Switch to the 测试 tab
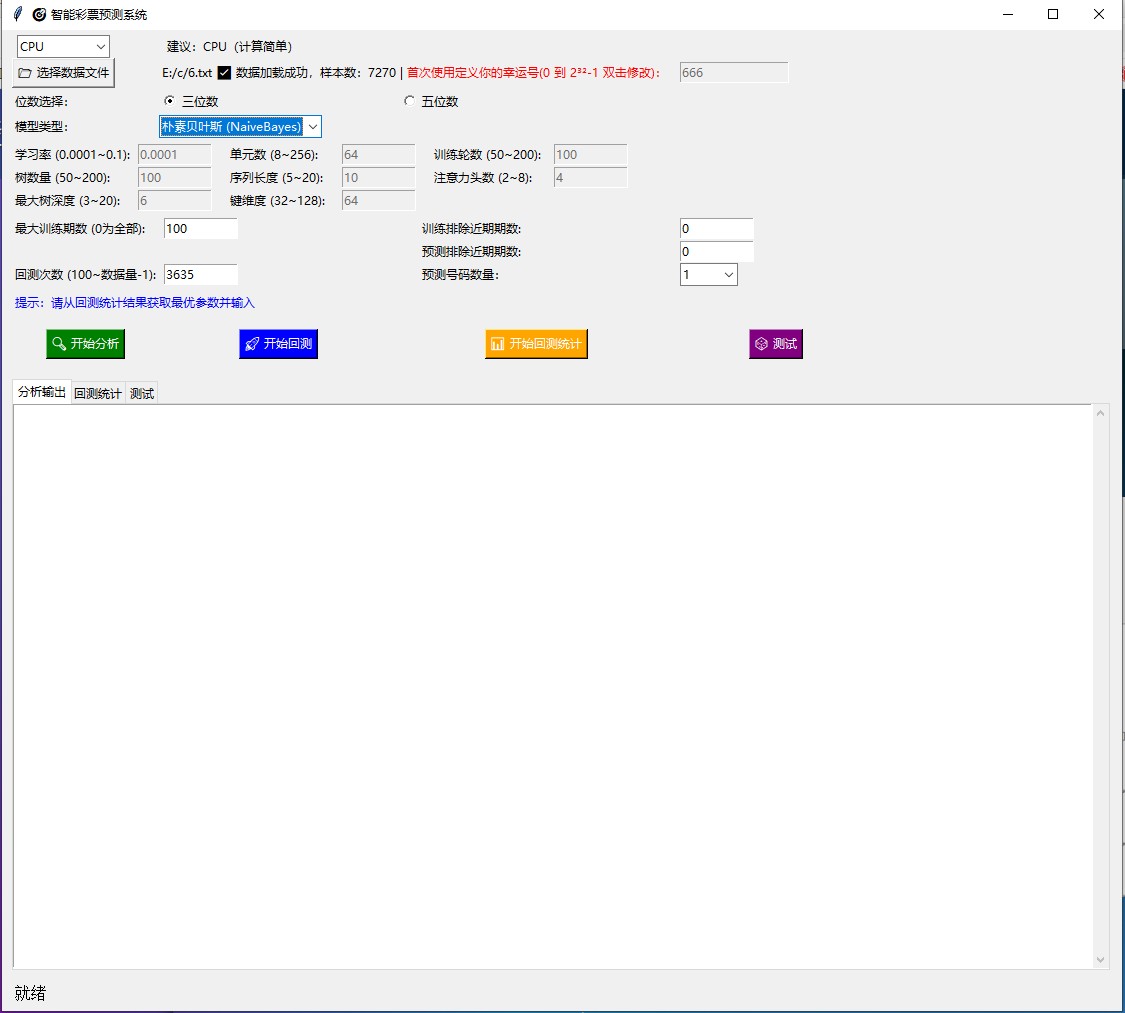Image resolution: width=1125 pixels, height=1013 pixels. pos(142,394)
